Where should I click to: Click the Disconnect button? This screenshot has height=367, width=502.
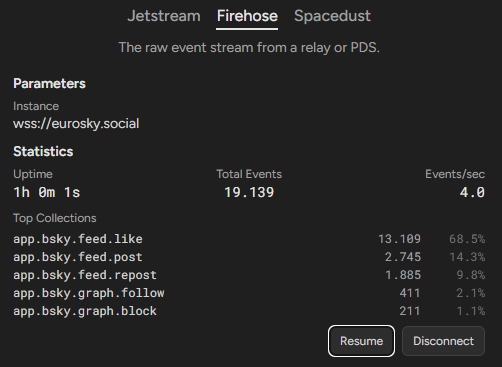[443, 341]
